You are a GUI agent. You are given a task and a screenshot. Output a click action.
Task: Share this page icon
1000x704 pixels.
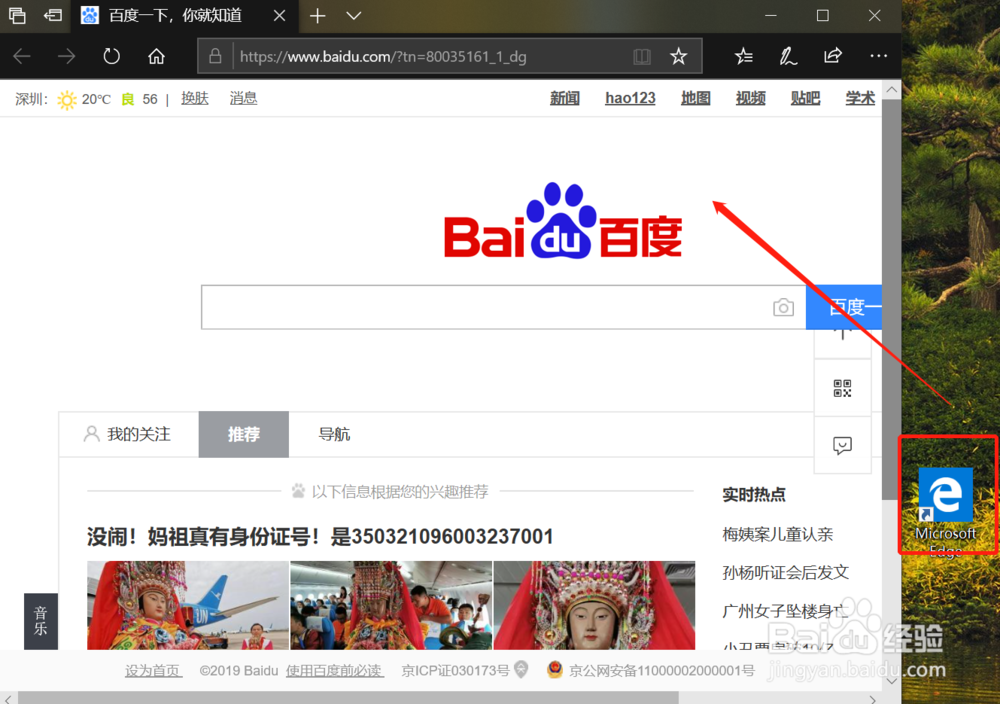click(833, 56)
